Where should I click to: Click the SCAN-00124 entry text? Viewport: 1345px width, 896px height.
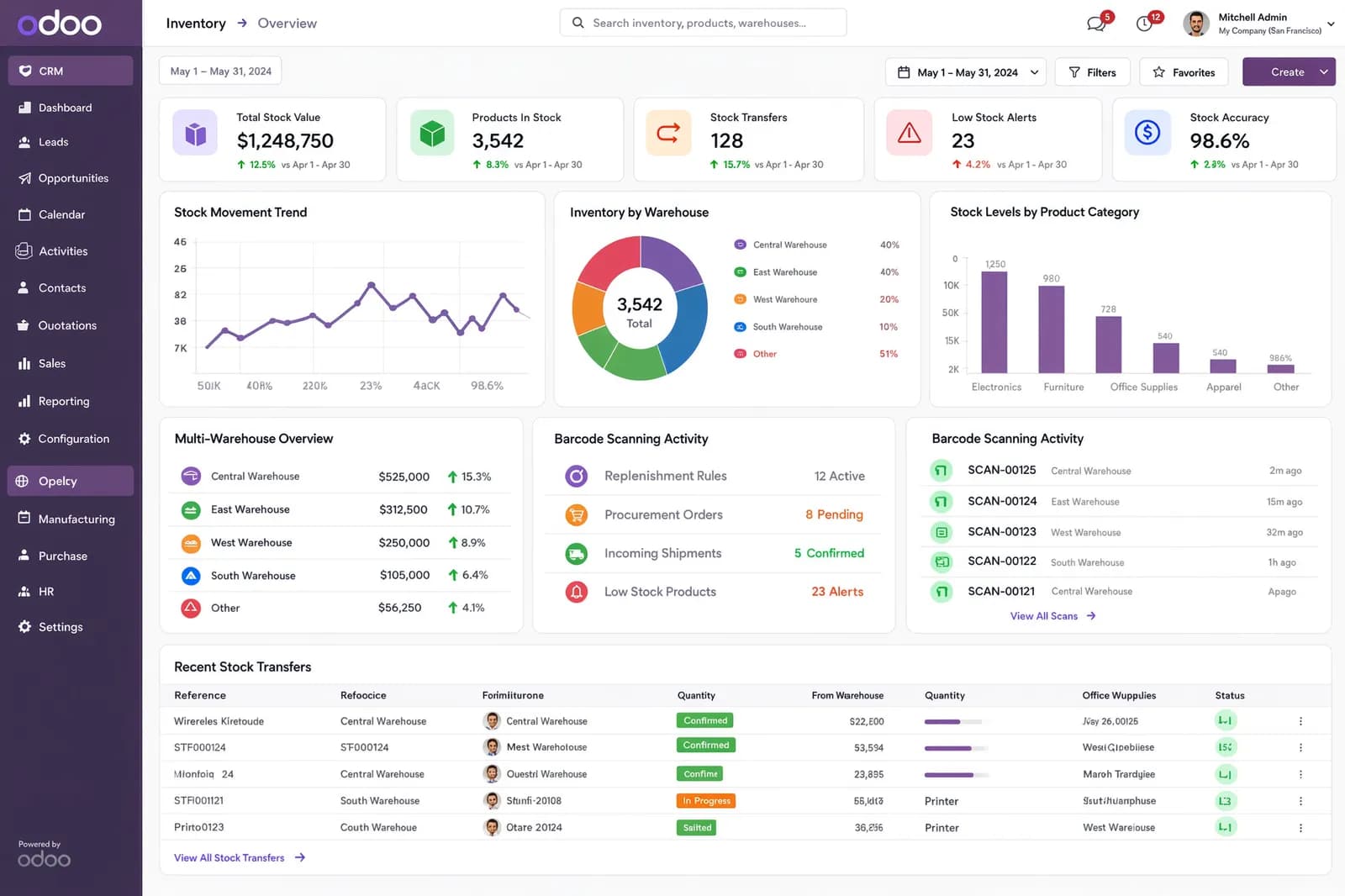coord(1002,501)
